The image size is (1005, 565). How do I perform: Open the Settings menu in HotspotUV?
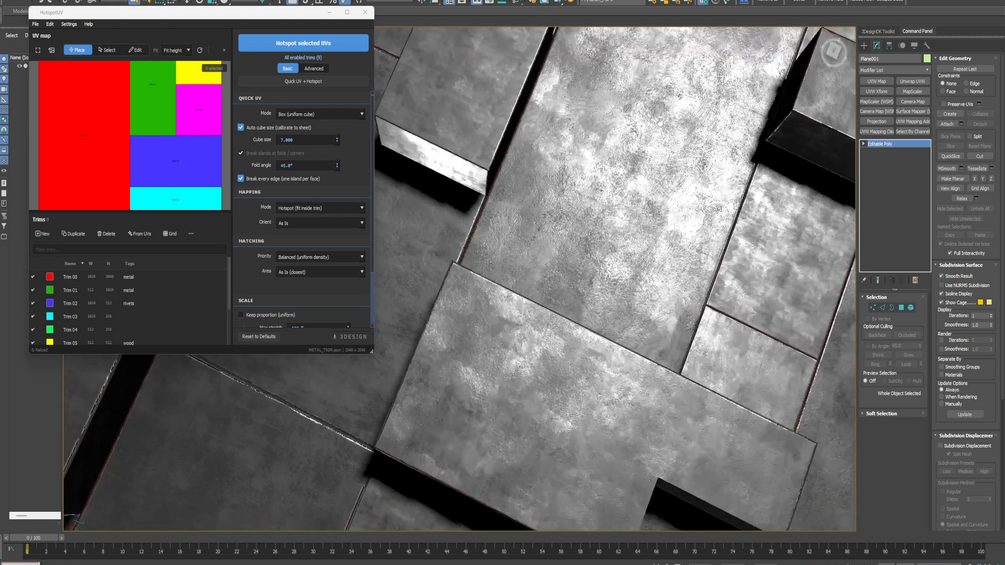69,24
